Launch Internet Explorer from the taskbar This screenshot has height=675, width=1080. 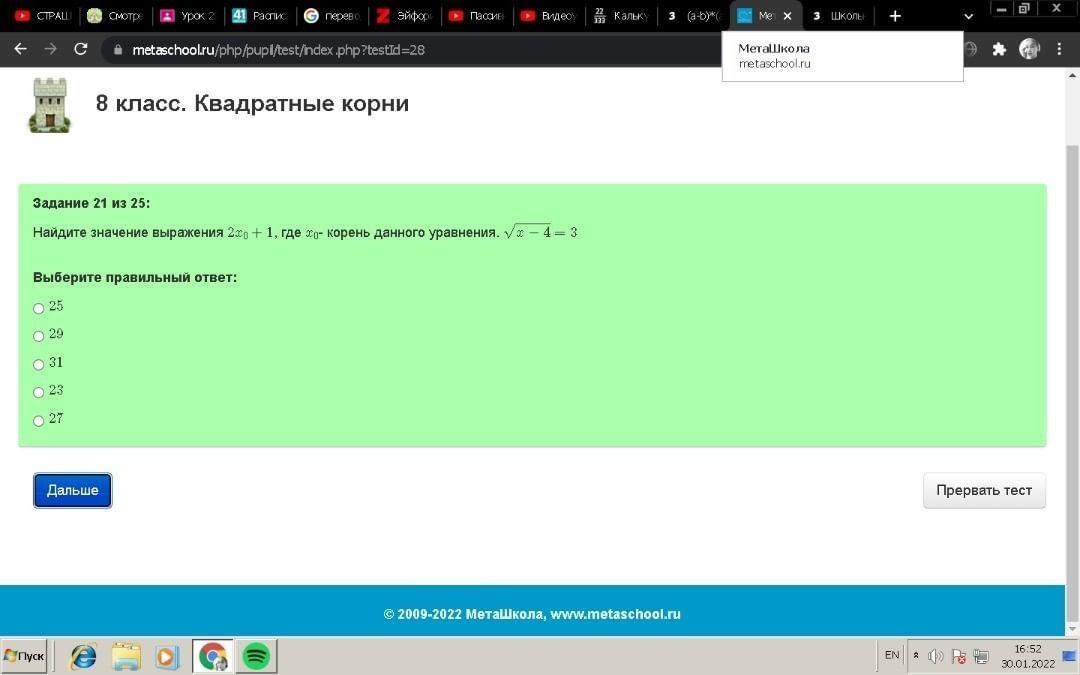pyautogui.click(x=83, y=656)
